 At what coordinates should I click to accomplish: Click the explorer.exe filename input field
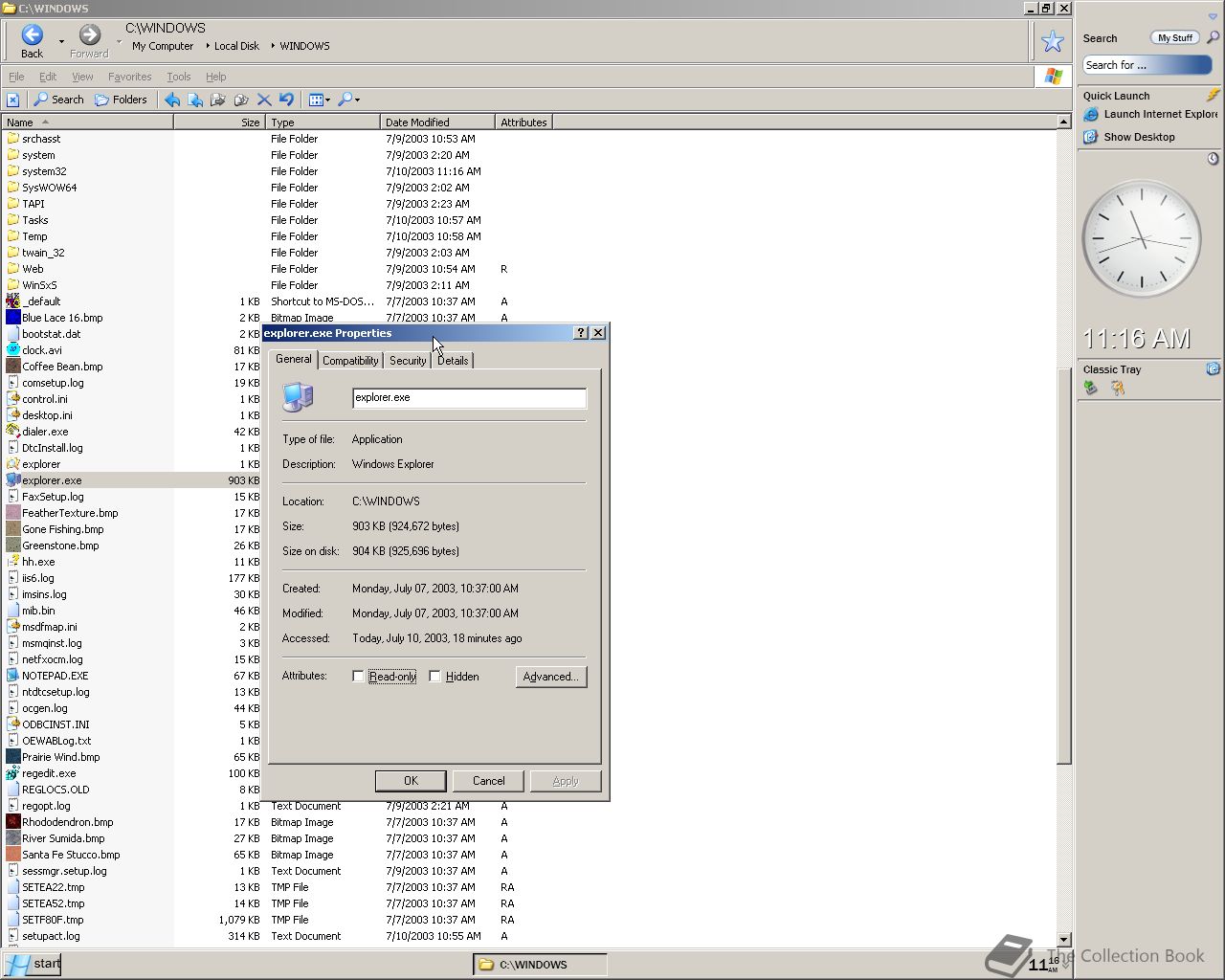coord(469,398)
